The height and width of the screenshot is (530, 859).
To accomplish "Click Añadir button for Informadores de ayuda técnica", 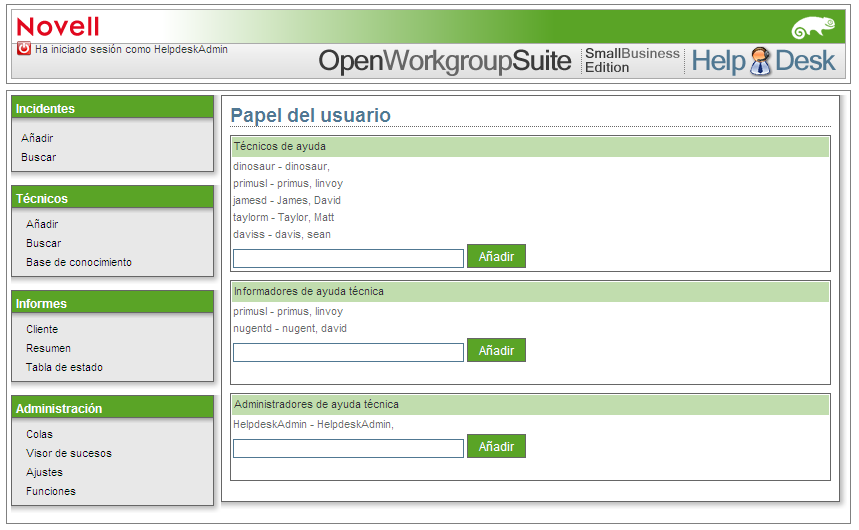I will [496, 350].
